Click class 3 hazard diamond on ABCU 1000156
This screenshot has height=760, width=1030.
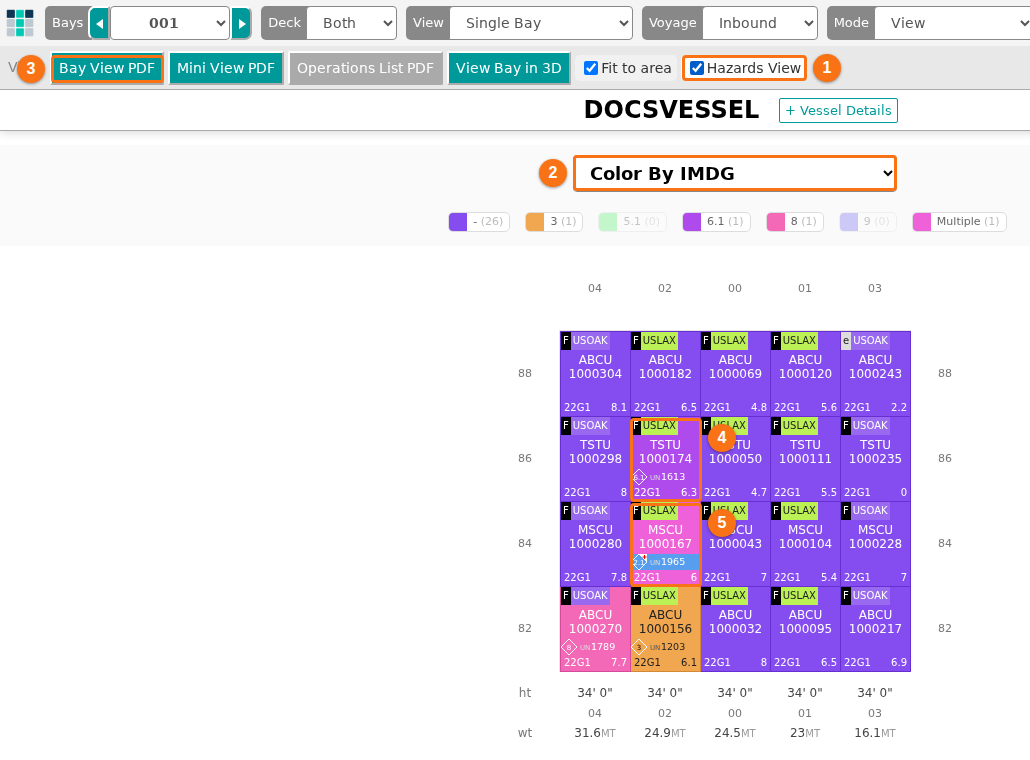pyautogui.click(x=639, y=647)
